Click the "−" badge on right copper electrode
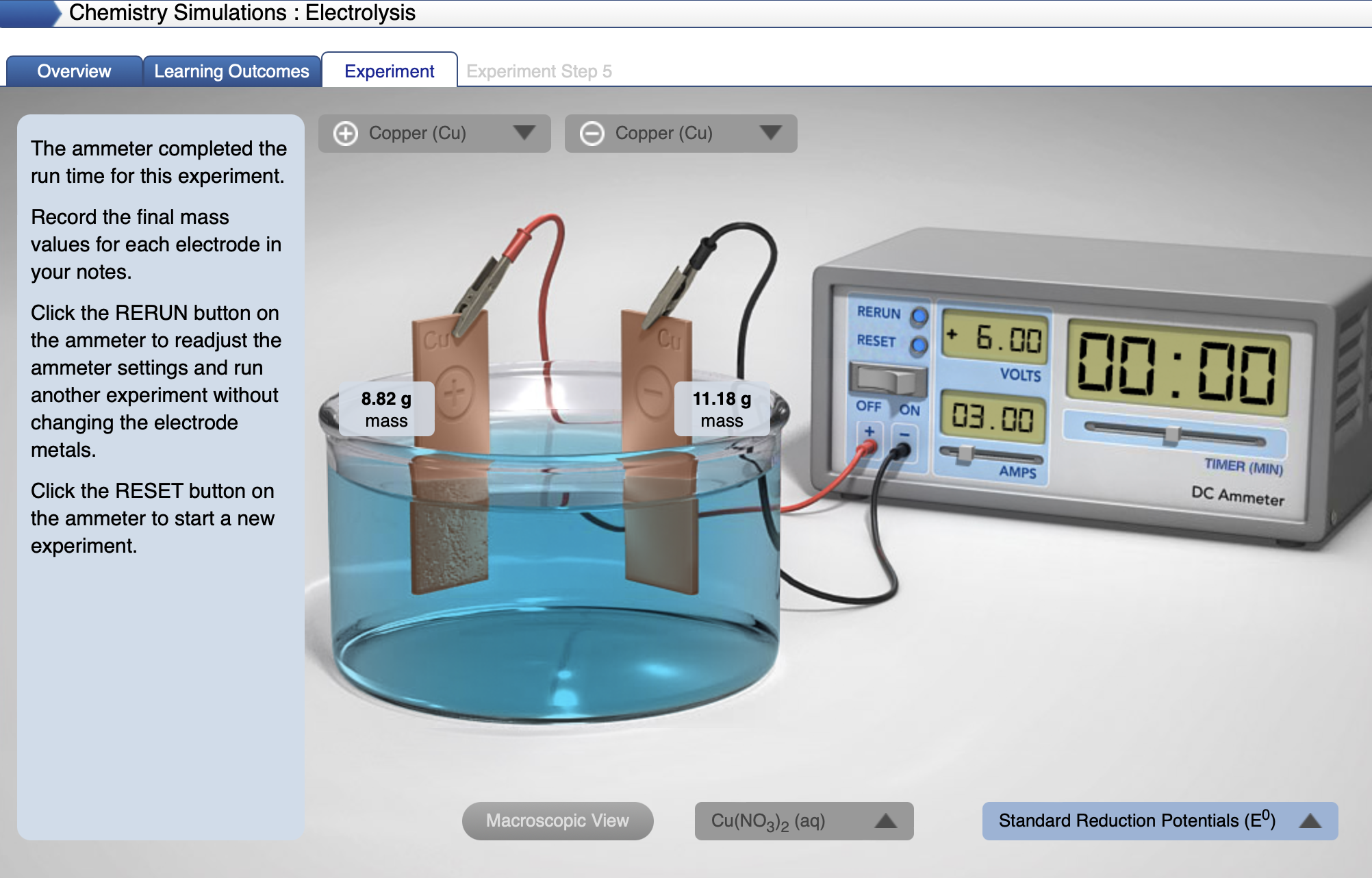The width and height of the screenshot is (1372, 878). point(651,390)
